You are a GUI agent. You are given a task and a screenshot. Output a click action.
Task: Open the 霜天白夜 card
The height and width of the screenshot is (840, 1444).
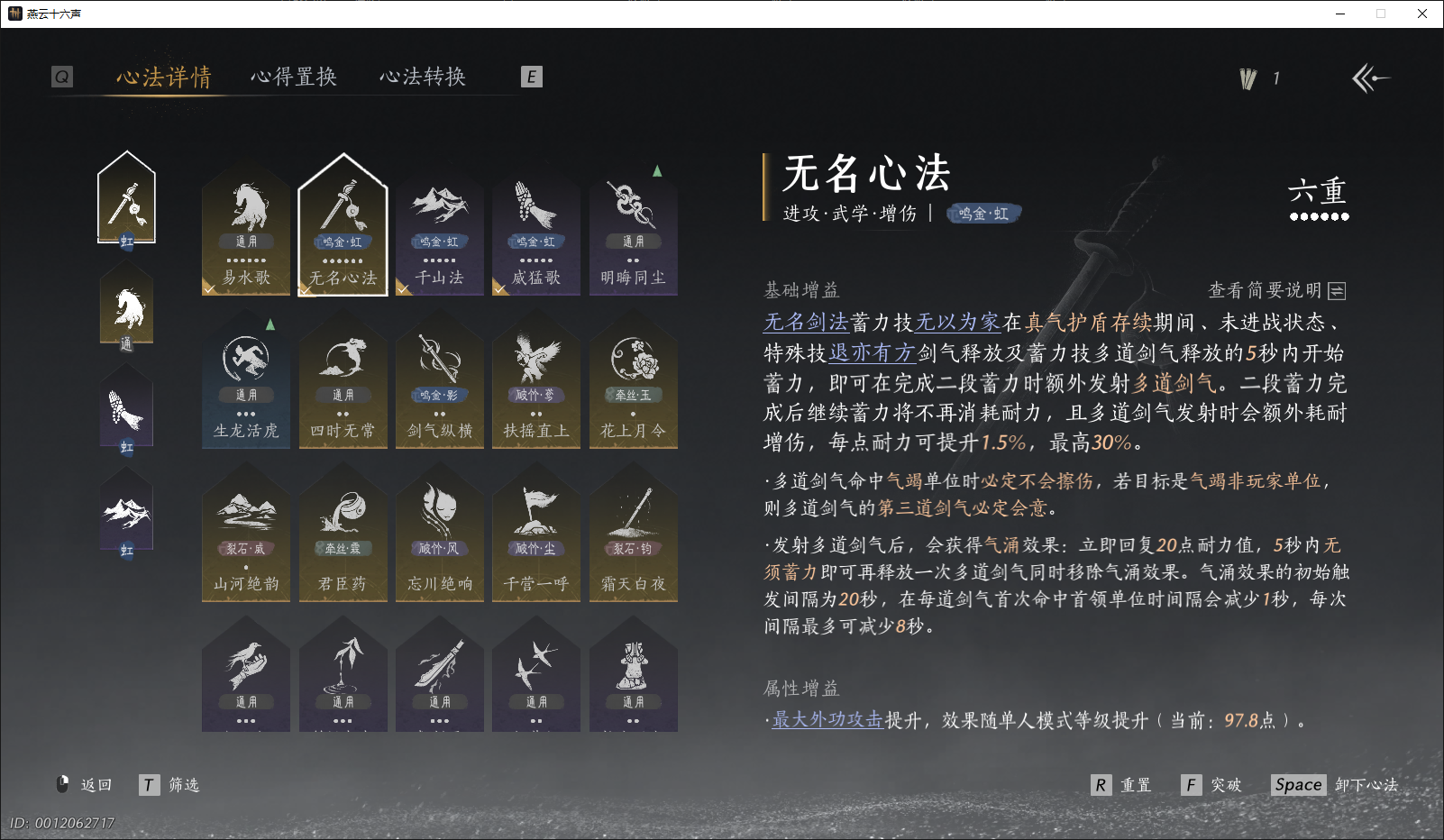pyautogui.click(x=634, y=532)
